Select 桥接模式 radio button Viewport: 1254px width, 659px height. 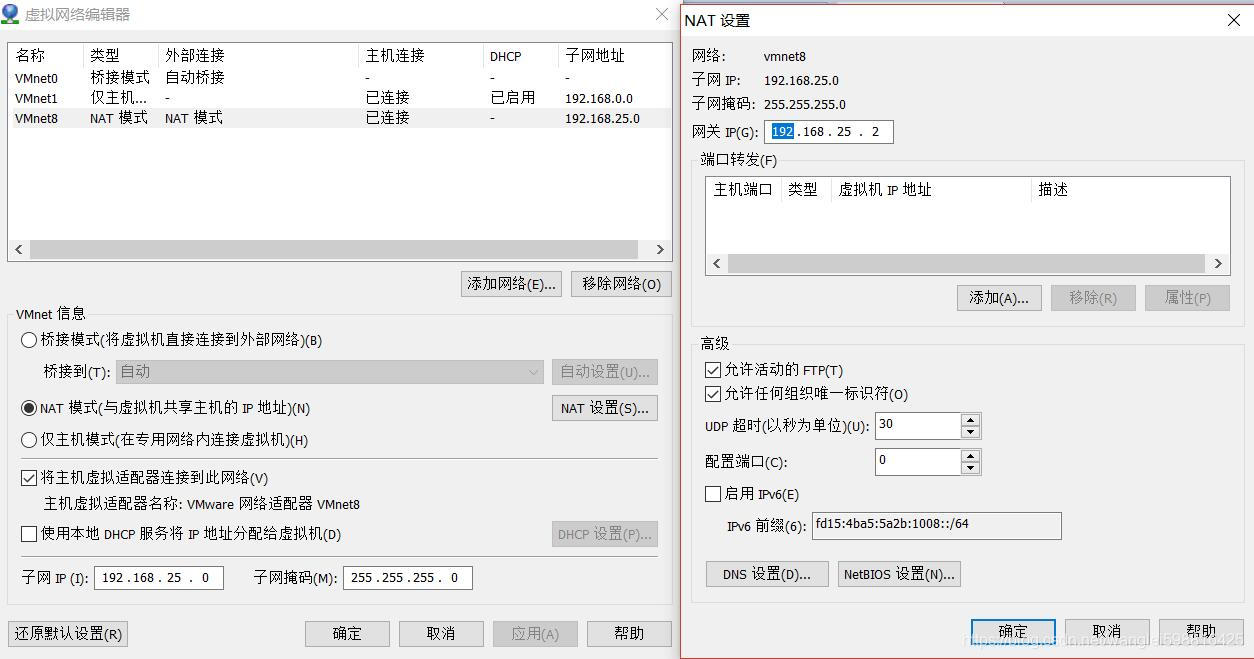(29, 340)
